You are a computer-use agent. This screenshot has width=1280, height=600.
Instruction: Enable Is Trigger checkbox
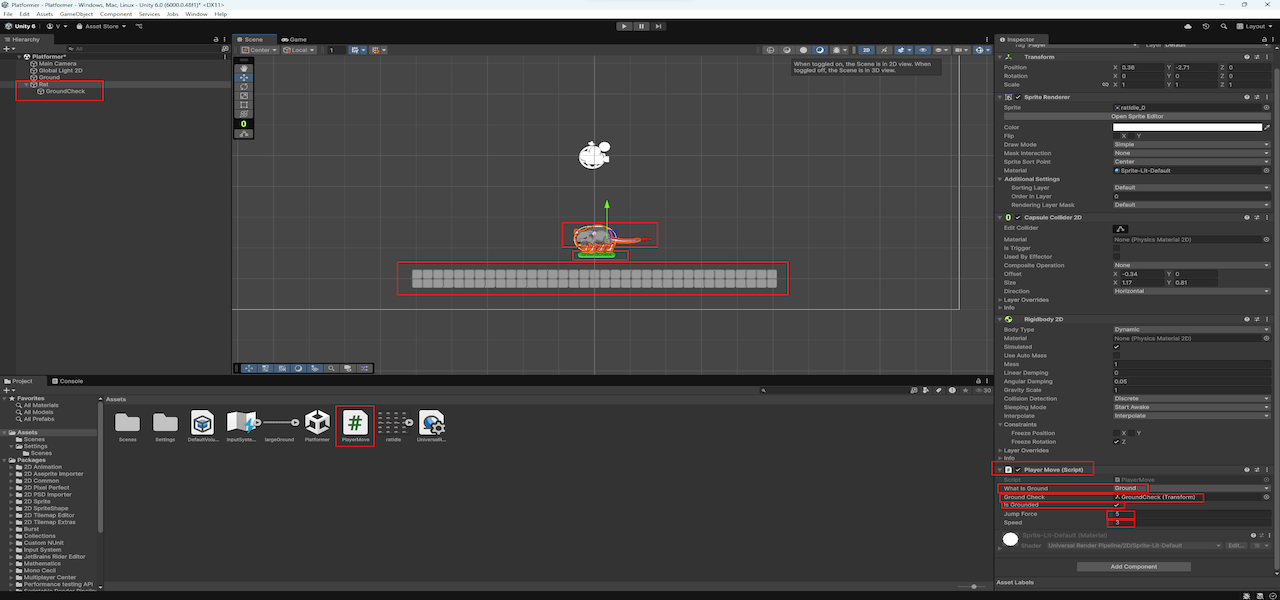tap(1117, 248)
